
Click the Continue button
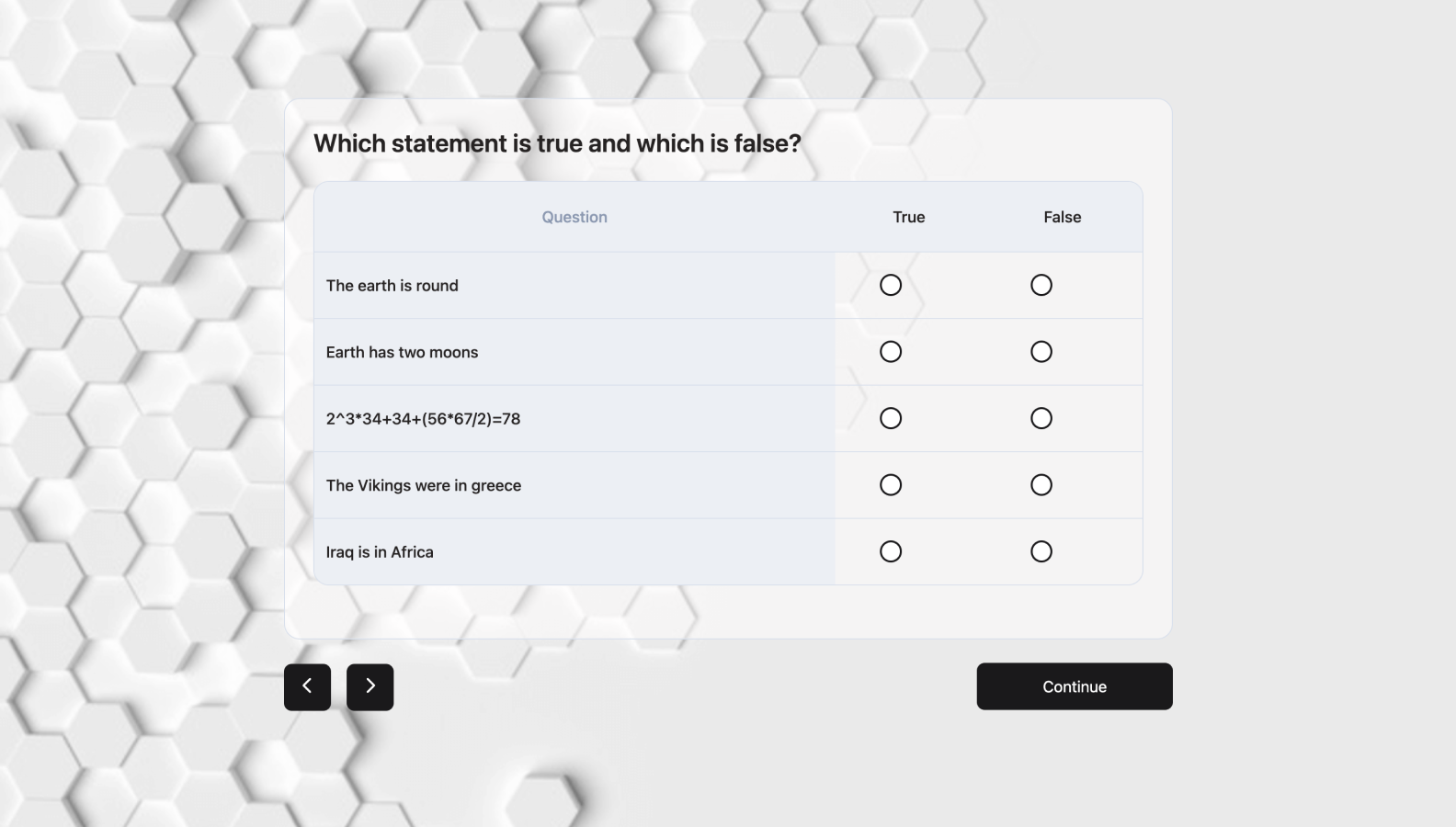(x=1075, y=686)
